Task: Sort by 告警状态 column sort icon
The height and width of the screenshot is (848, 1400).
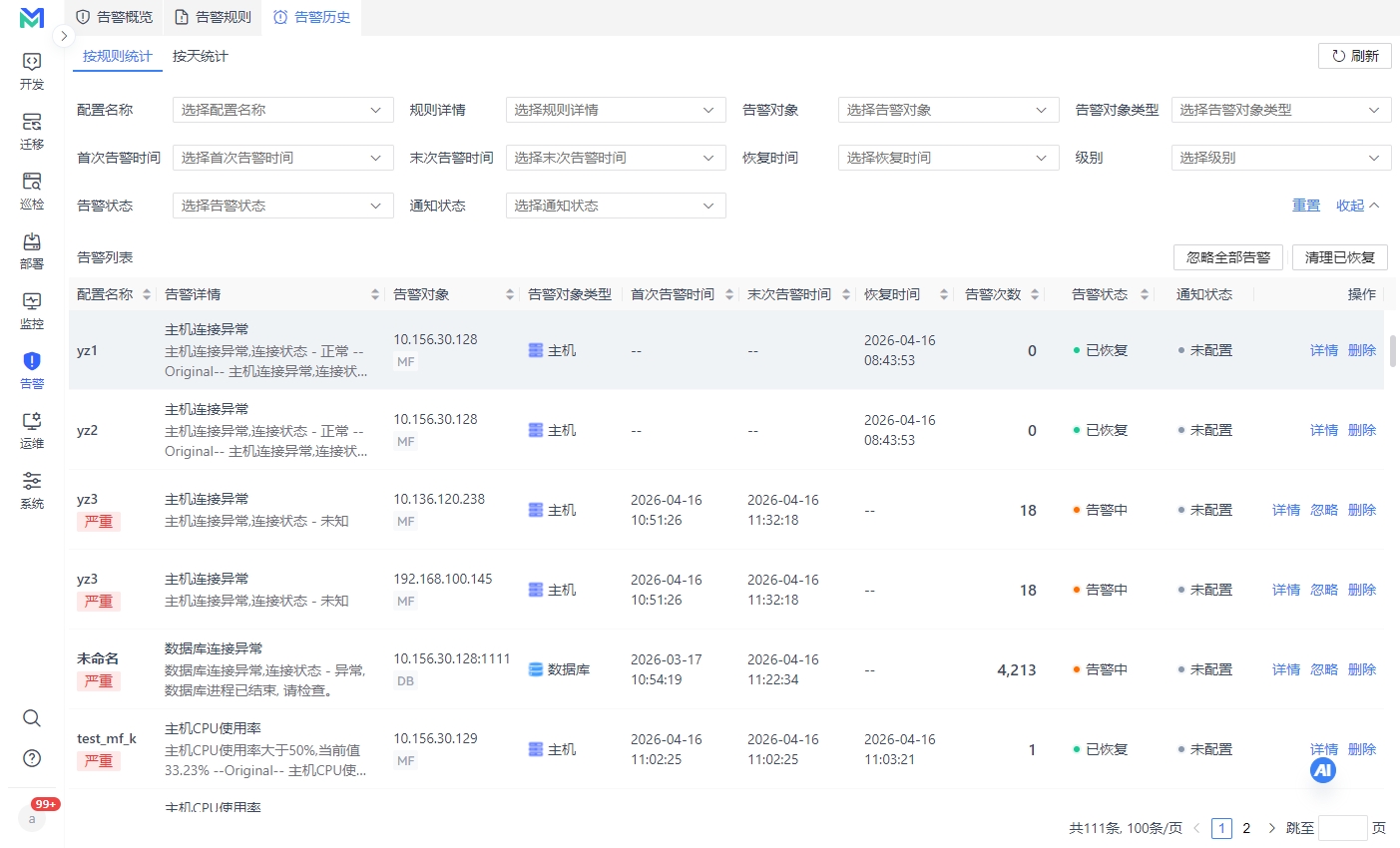Action: click(x=1145, y=294)
